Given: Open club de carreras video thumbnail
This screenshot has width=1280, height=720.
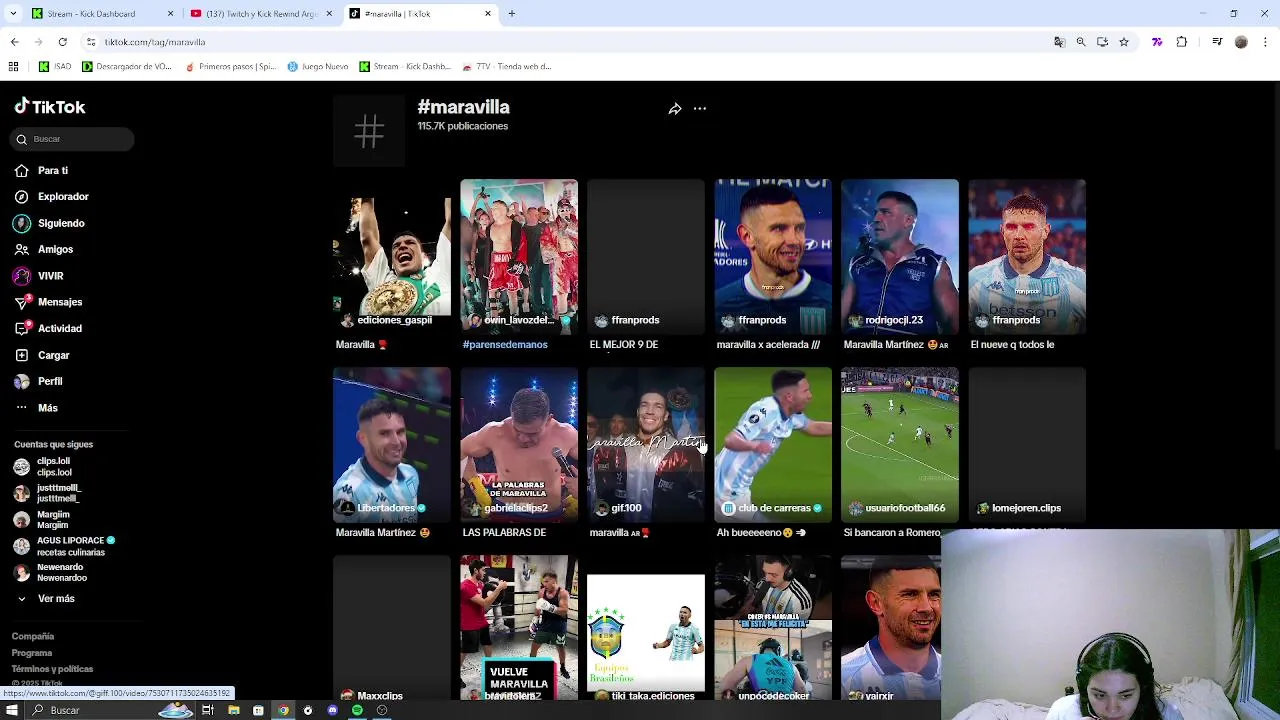Looking at the screenshot, I should [773, 444].
